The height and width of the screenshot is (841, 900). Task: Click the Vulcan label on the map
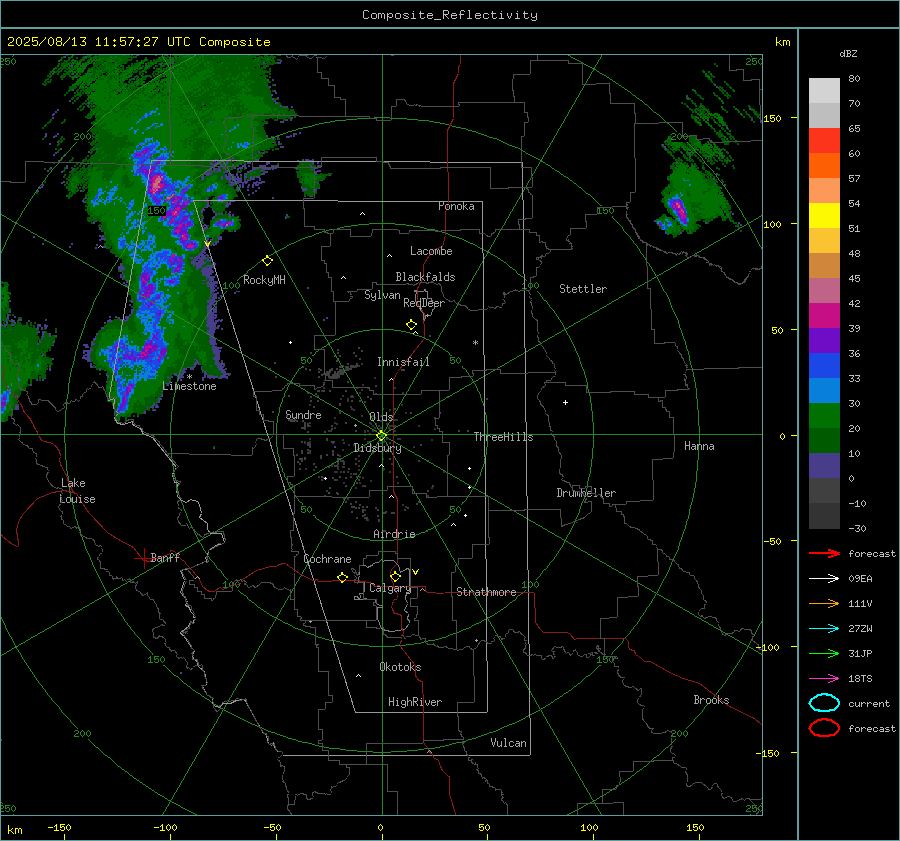[509, 743]
